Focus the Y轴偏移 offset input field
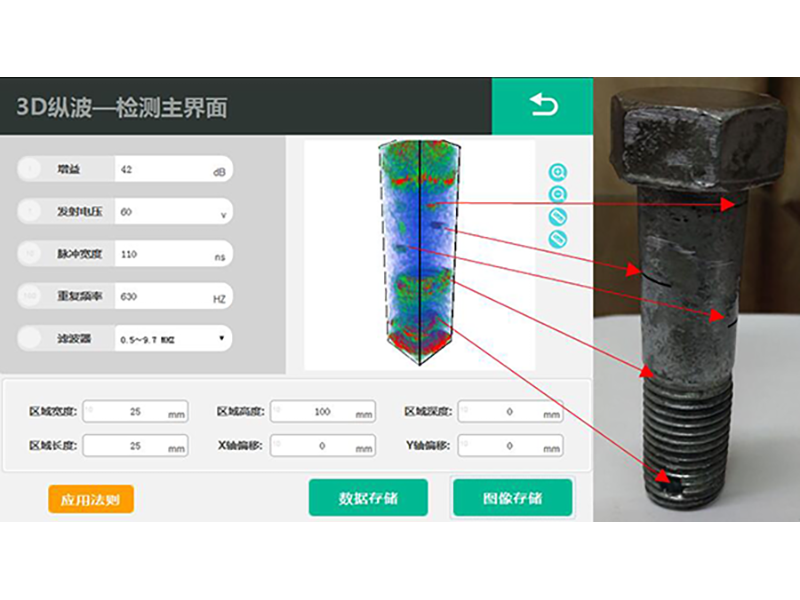 pyautogui.click(x=510, y=446)
